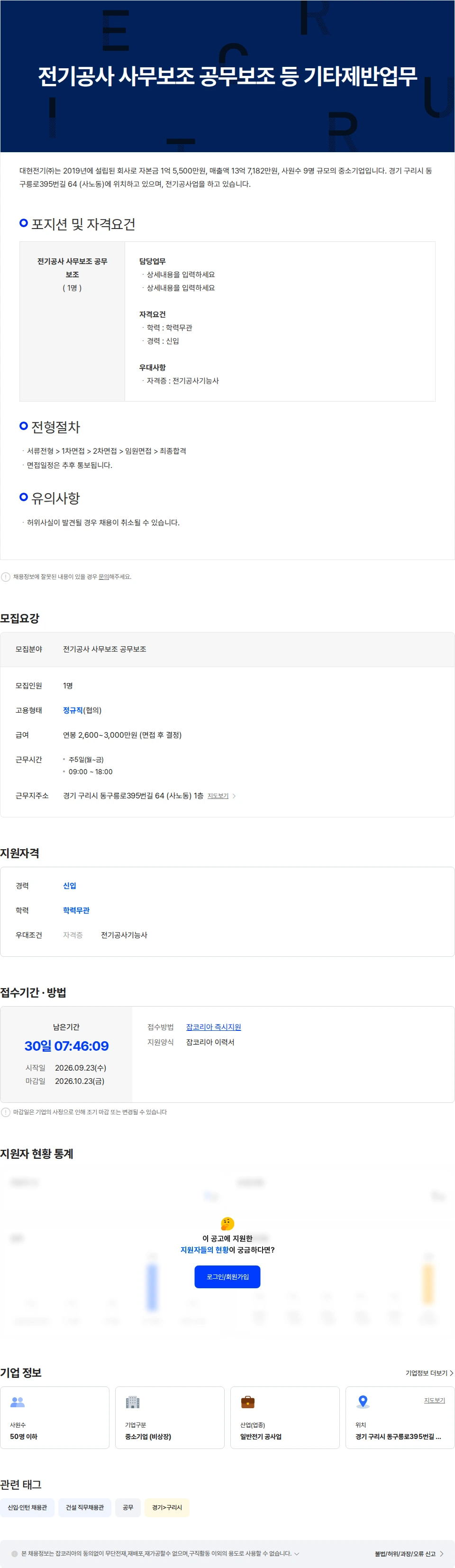Click the 일반전기 공사업 card

pyautogui.click(x=285, y=1418)
